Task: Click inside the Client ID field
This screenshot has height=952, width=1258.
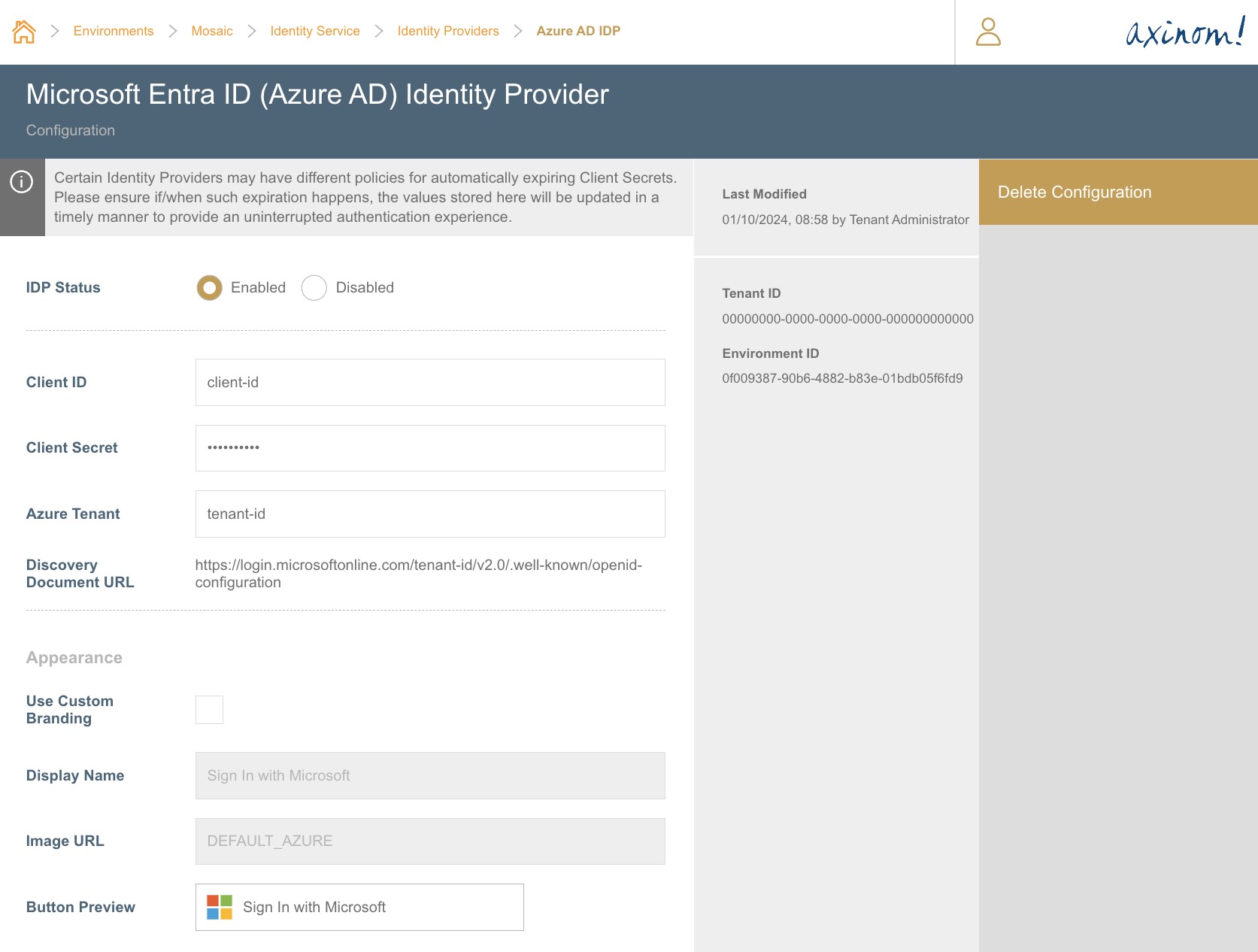Action: point(429,382)
